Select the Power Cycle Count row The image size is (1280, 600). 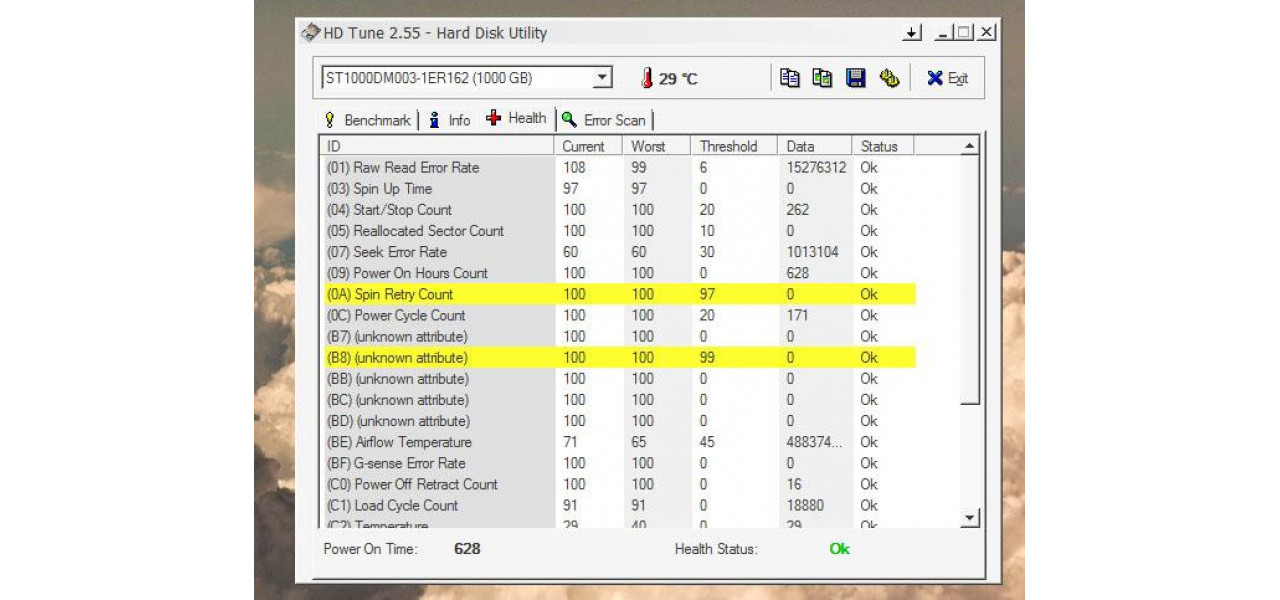[618, 315]
